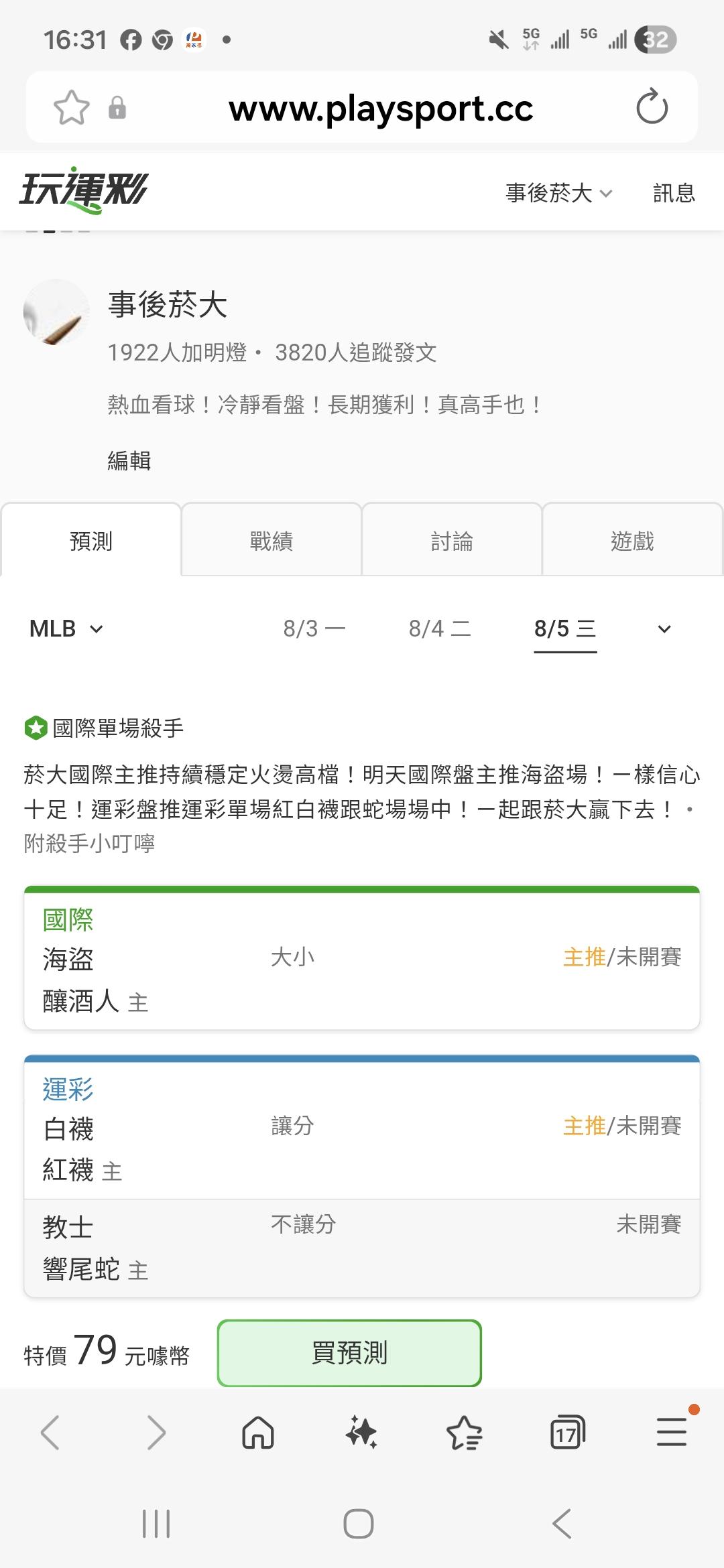724x1568 pixels.
Task: Open the bookmarks list star icon
Action: tap(464, 1433)
